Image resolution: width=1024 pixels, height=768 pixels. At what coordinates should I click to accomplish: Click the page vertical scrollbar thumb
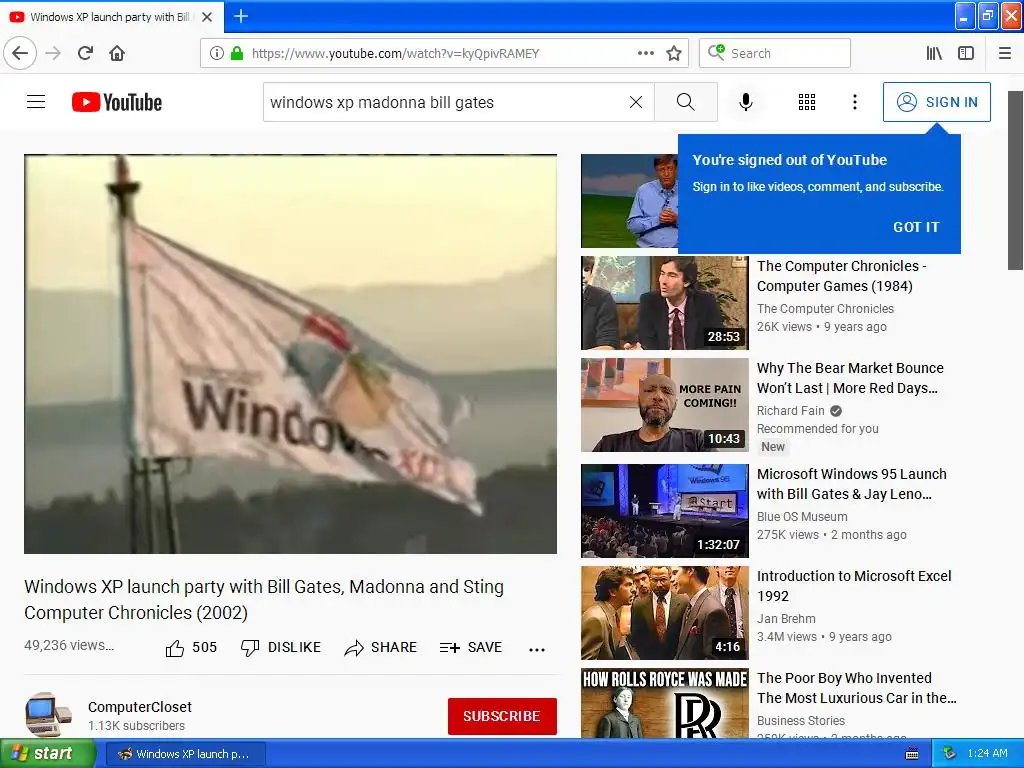click(1015, 180)
